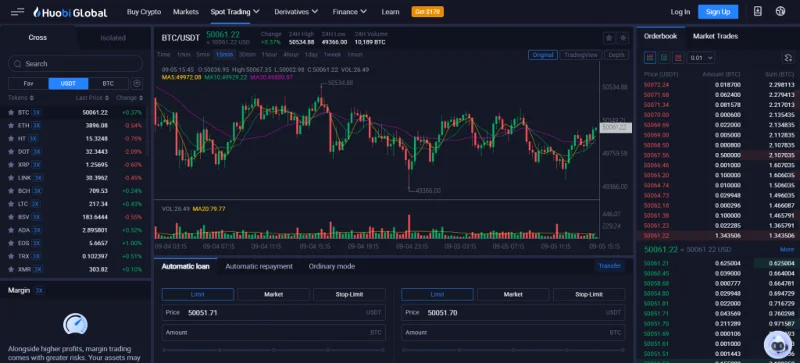Switch chart to Original view
This screenshot has height=363, width=800.
[542, 55]
